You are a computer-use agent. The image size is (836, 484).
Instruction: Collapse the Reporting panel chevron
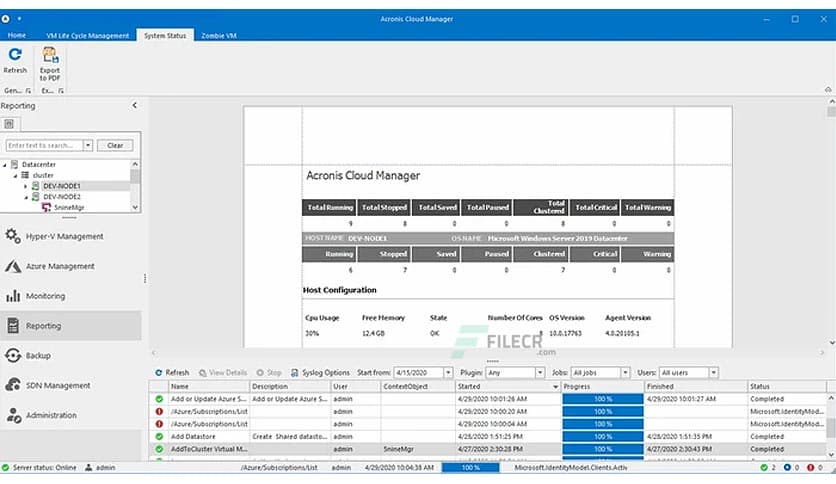click(x=134, y=106)
